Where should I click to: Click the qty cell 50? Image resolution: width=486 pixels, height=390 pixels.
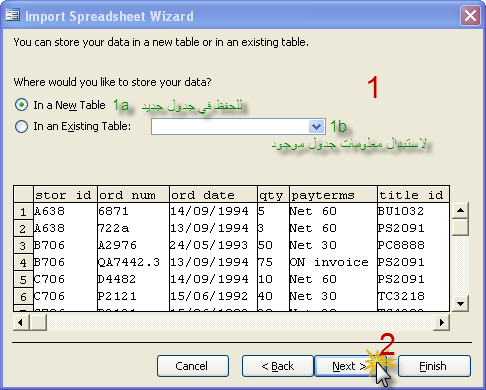(273, 245)
